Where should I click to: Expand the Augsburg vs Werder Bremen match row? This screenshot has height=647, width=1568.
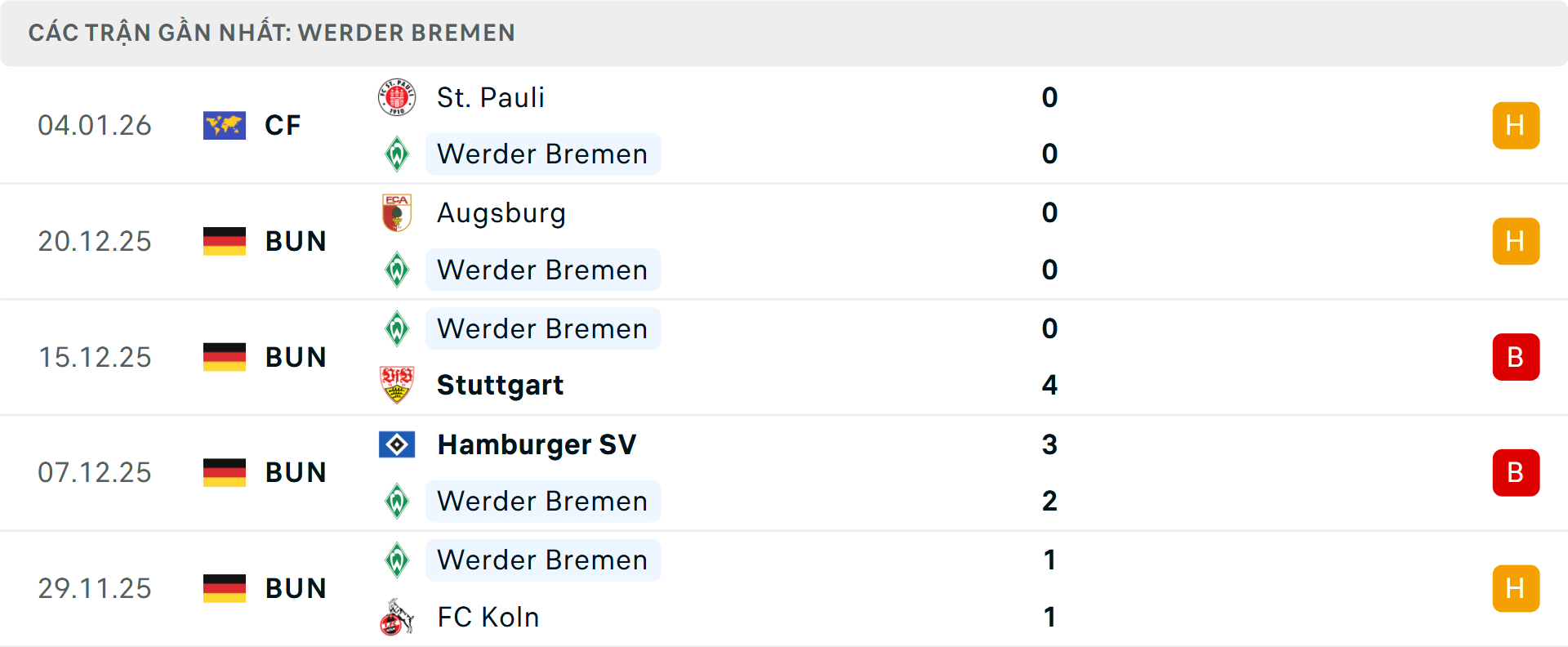pyautogui.click(x=784, y=241)
